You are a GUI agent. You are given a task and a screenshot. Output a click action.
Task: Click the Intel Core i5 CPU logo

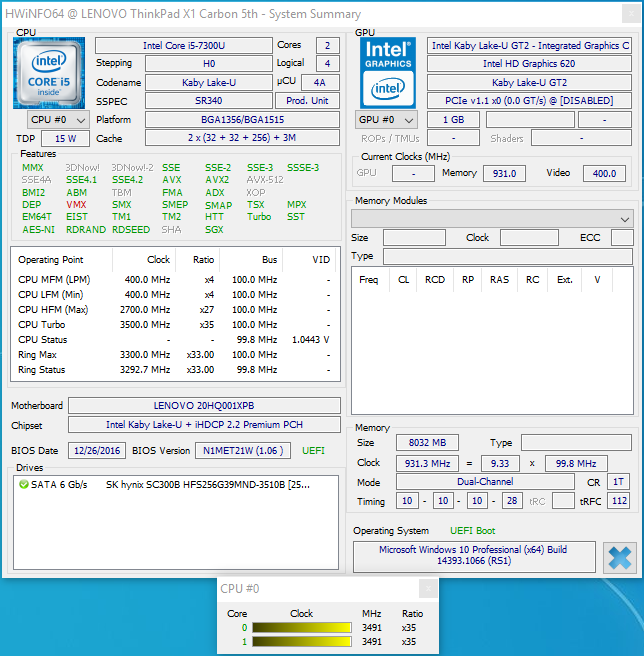pyautogui.click(x=49, y=73)
